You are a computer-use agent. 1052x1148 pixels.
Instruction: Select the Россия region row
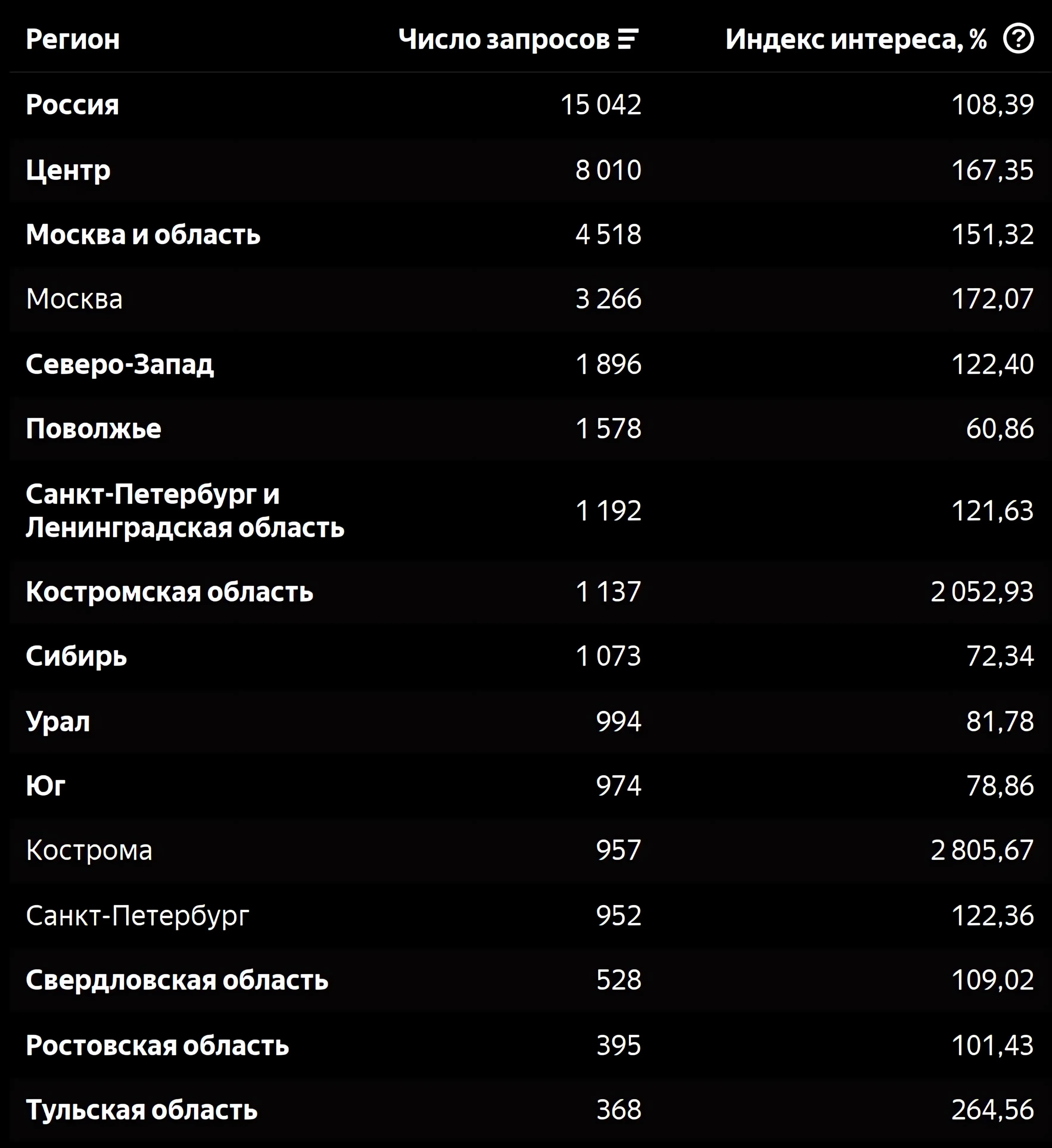pyautogui.click(x=72, y=105)
